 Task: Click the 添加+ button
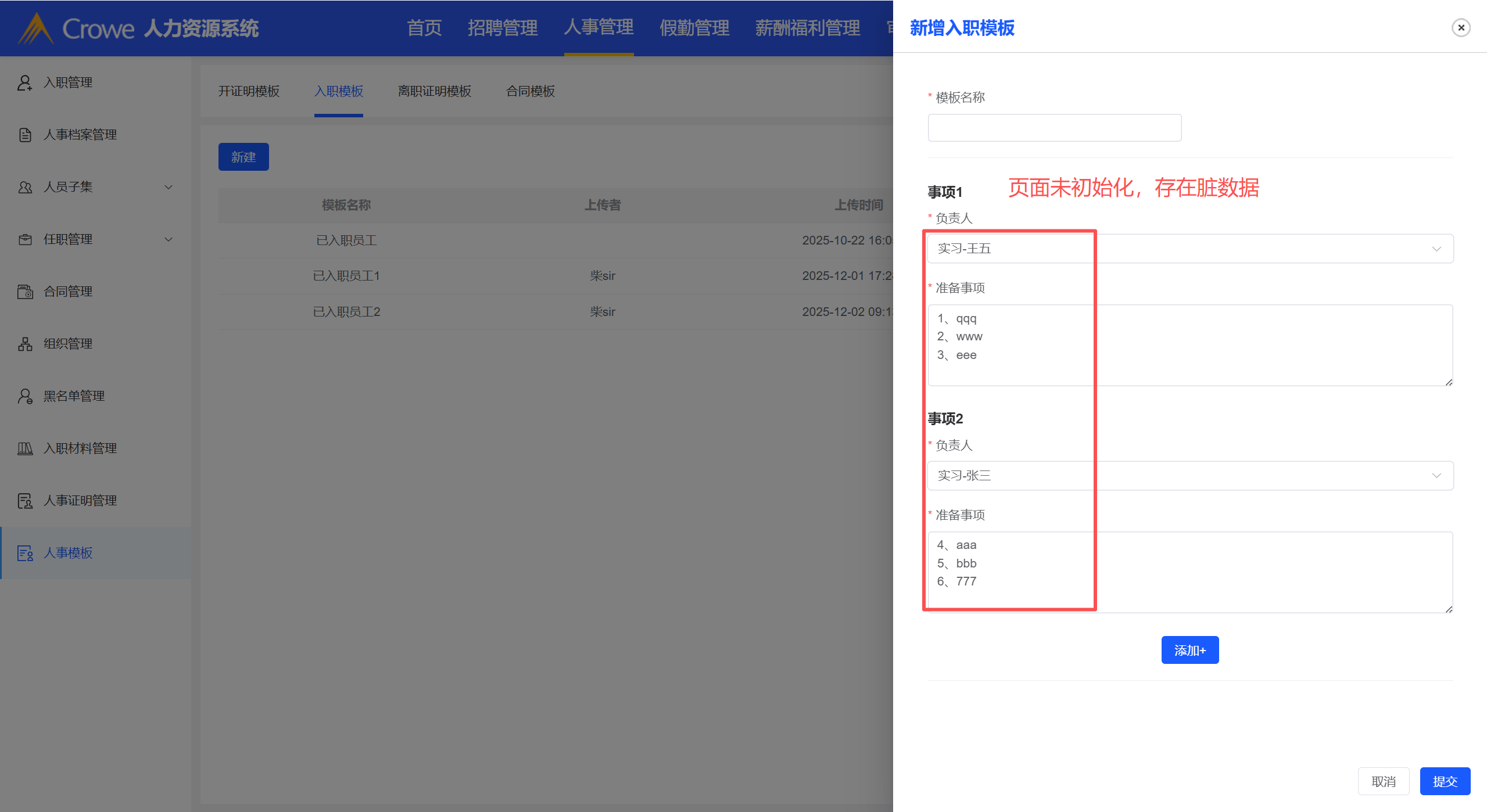click(1189, 650)
